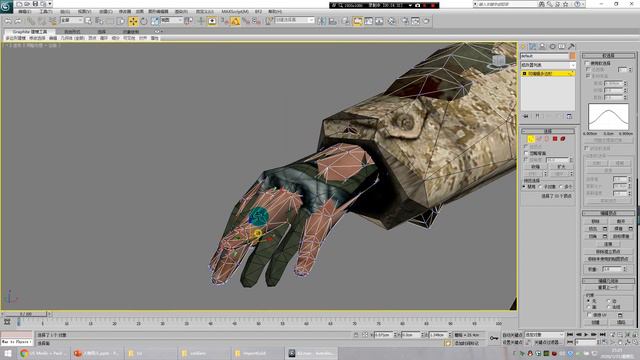Image resolution: width=640 pixels, height=360 pixels.
Task: Click the Redo arrow in main toolbar
Action: pyautogui.click(x=18, y=20)
